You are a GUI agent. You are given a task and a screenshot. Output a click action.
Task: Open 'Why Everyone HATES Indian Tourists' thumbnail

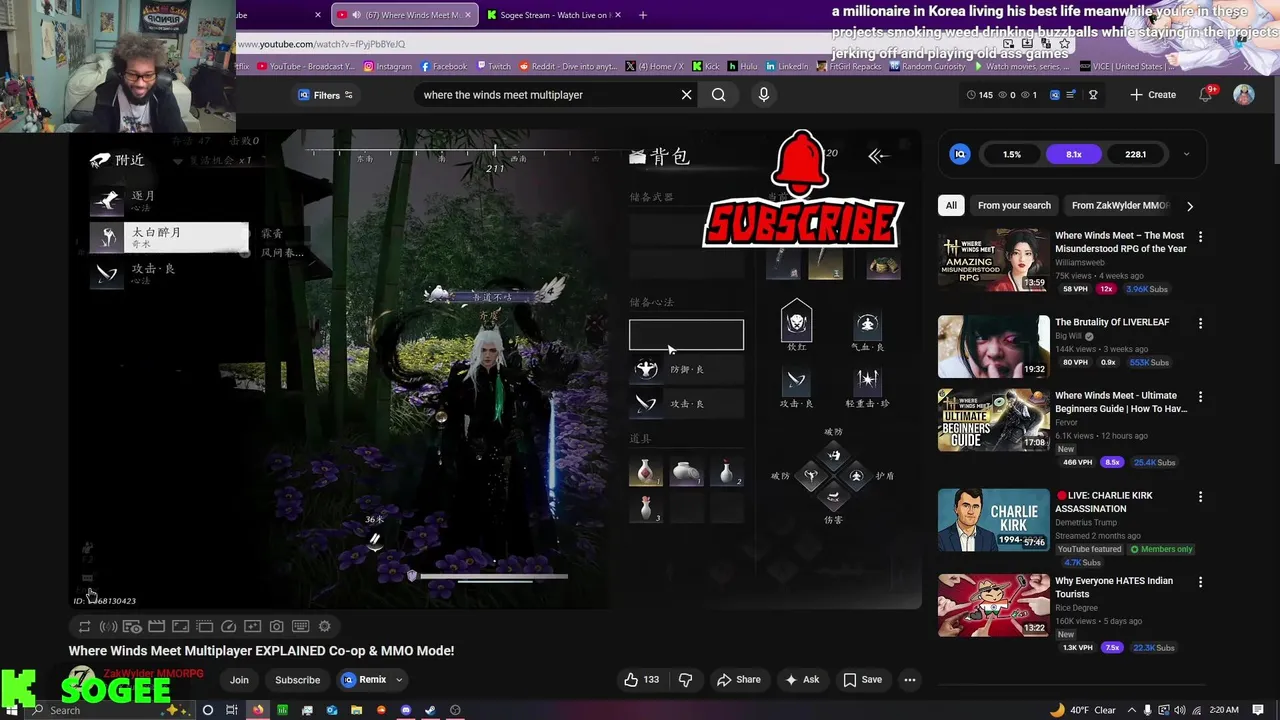tap(993, 605)
